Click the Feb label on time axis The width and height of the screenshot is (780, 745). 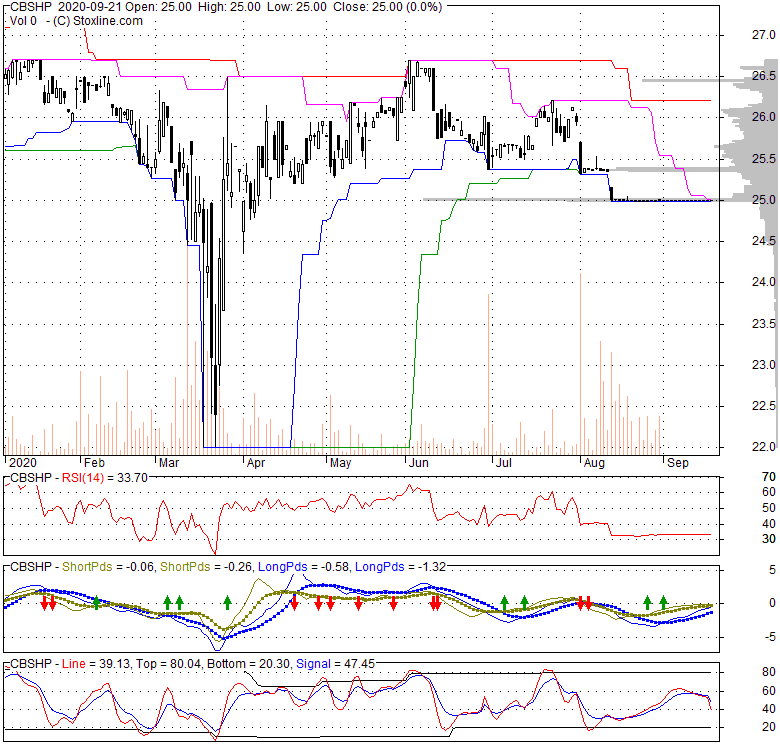[x=94, y=463]
